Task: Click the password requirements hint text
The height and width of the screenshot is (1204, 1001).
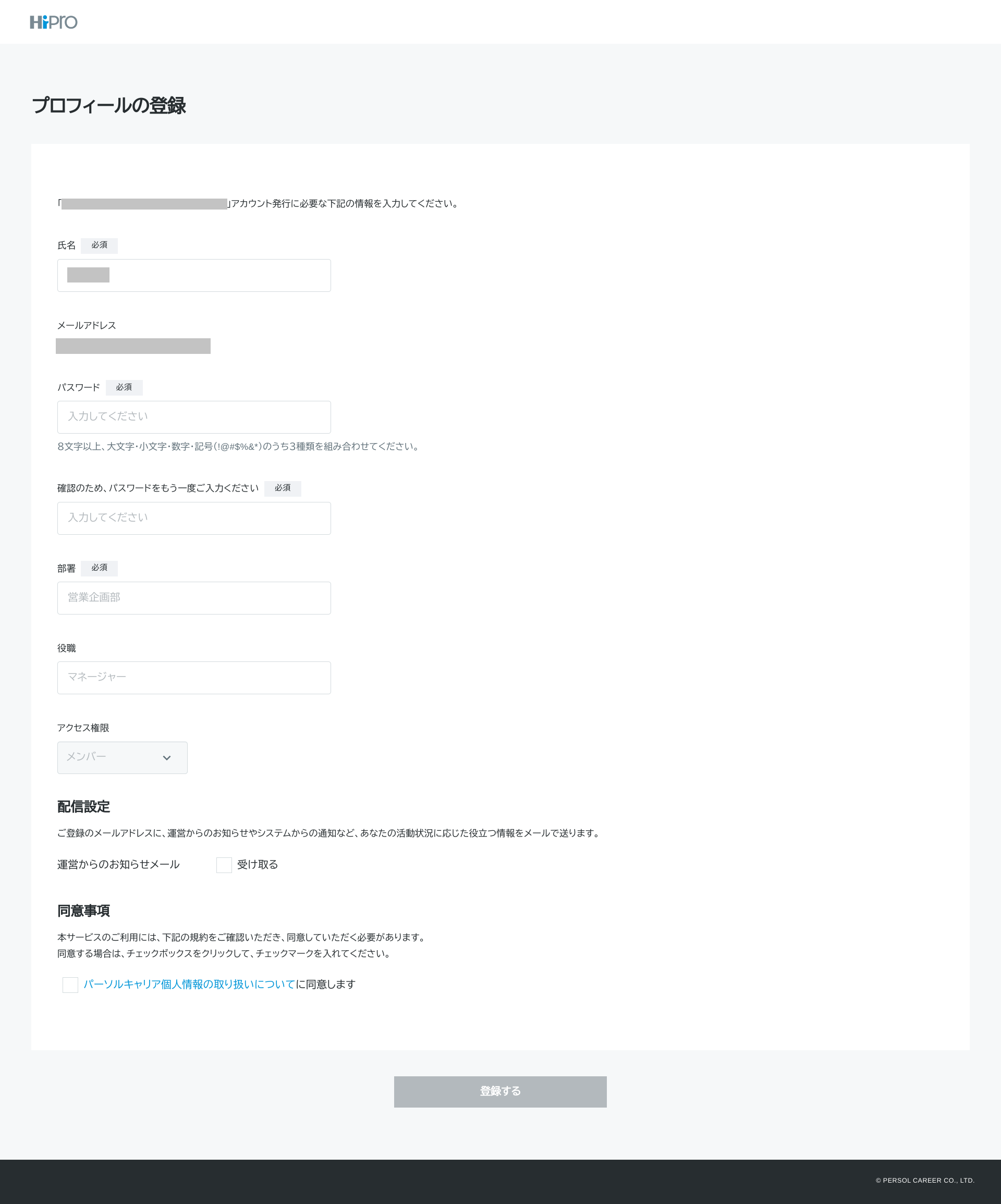Action: (239, 447)
